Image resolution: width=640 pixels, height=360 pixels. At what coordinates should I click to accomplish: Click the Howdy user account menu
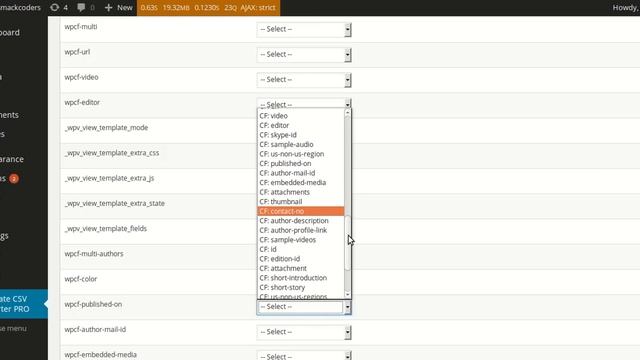tap(626, 7)
